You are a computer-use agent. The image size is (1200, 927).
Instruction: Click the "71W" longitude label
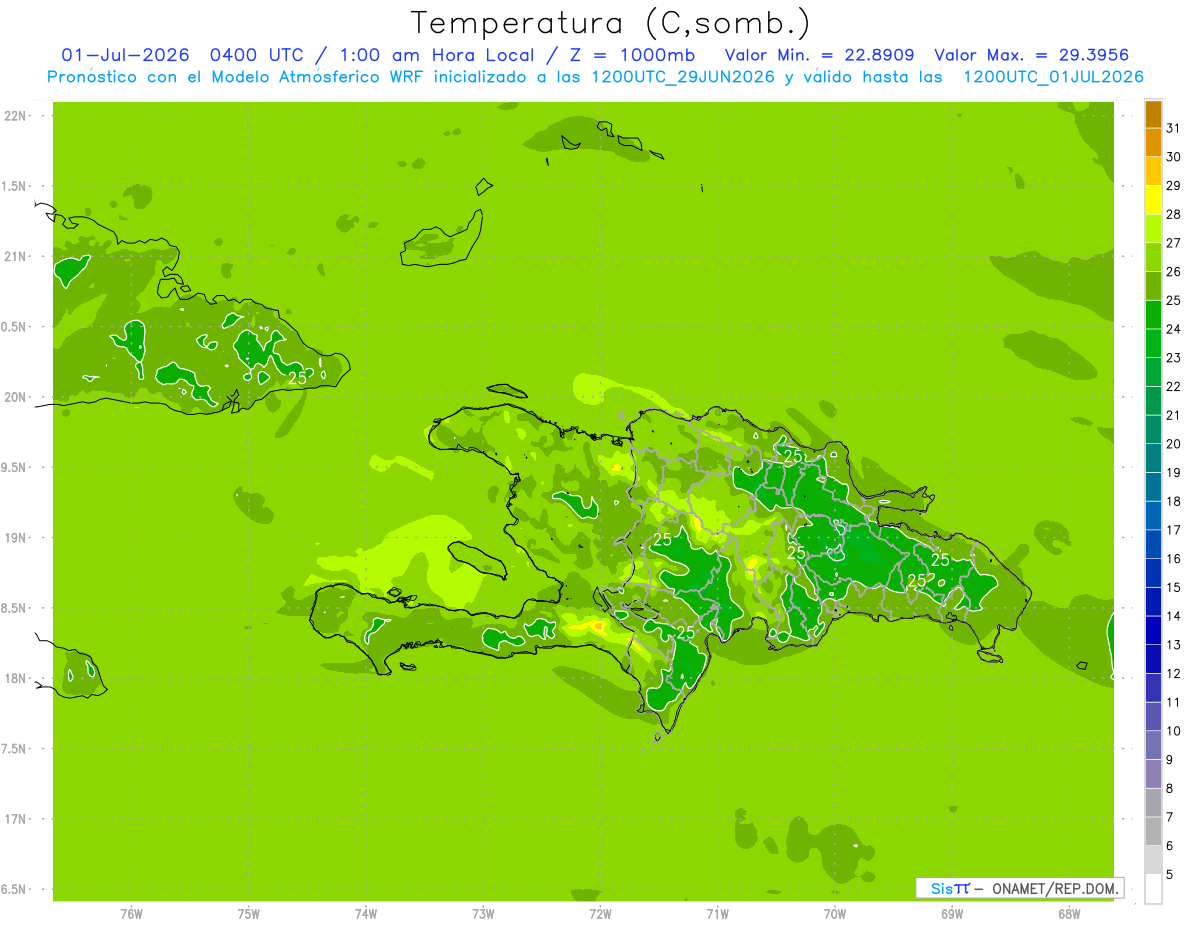pos(717,913)
